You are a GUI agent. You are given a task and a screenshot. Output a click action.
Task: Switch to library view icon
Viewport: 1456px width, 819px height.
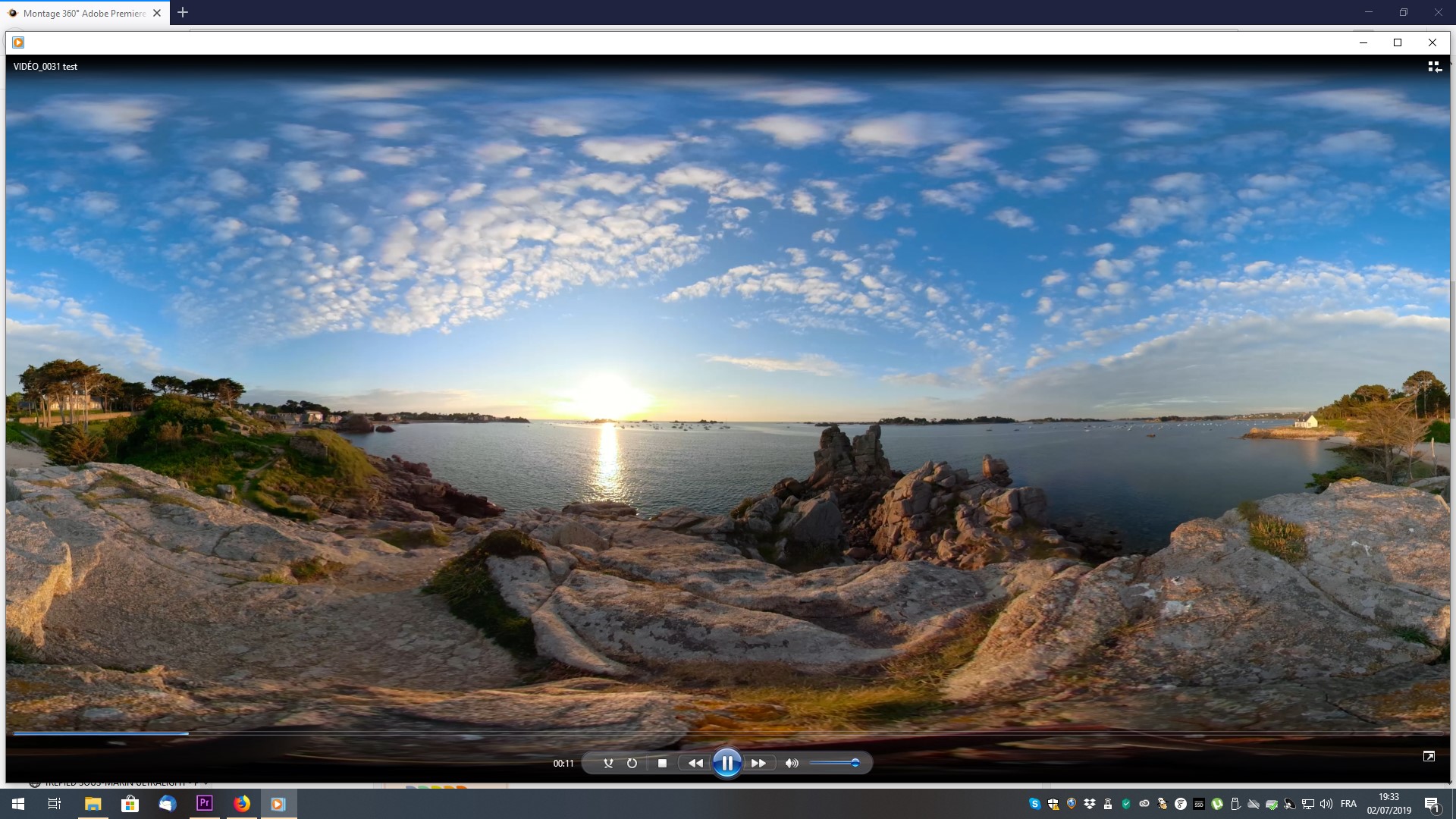[1434, 67]
